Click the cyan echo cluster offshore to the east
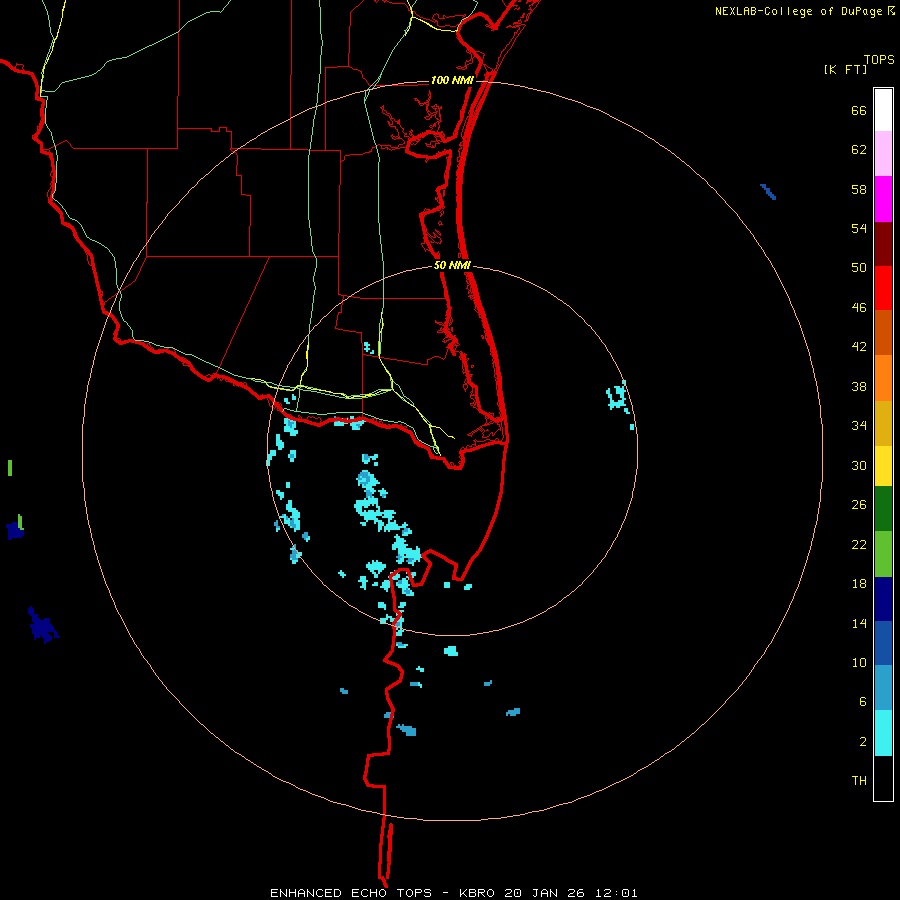Viewport: 900px width, 900px height. [619, 397]
